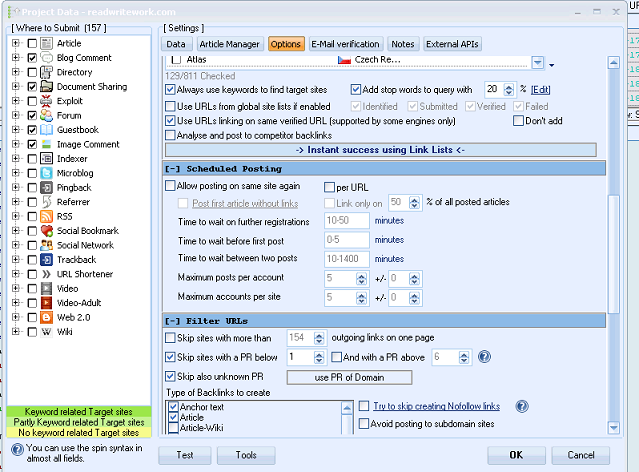Adjust the stop words percentage spinner
Viewport: 639px width, 472px height.
(509, 89)
